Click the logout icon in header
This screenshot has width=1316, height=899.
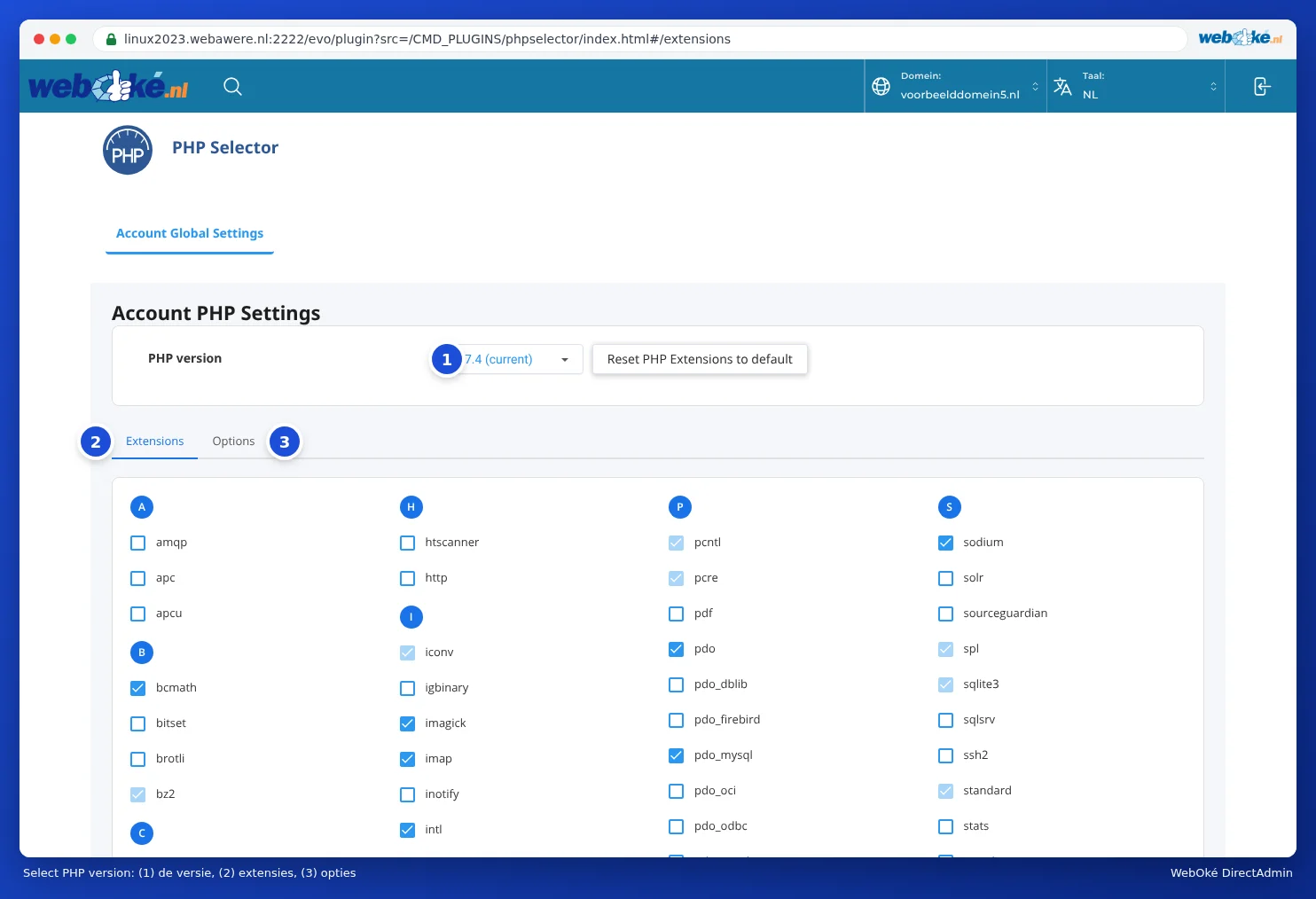click(x=1262, y=86)
